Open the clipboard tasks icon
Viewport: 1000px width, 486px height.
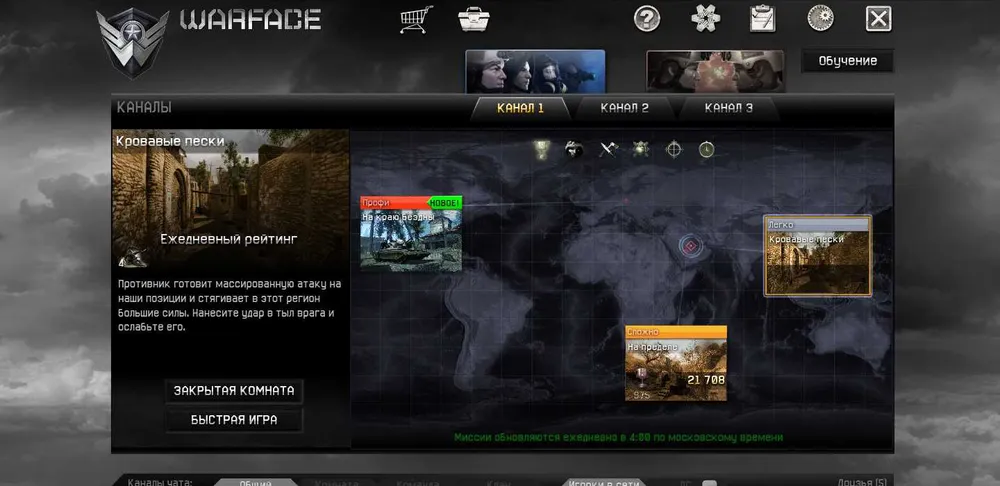tap(763, 18)
